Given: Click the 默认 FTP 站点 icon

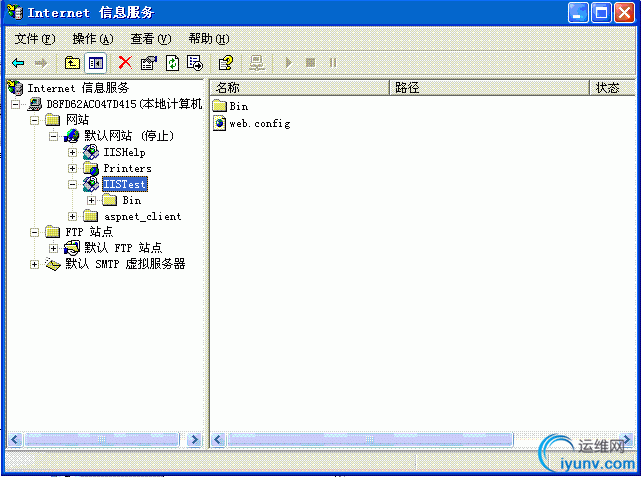Looking at the screenshot, I should tap(72, 248).
